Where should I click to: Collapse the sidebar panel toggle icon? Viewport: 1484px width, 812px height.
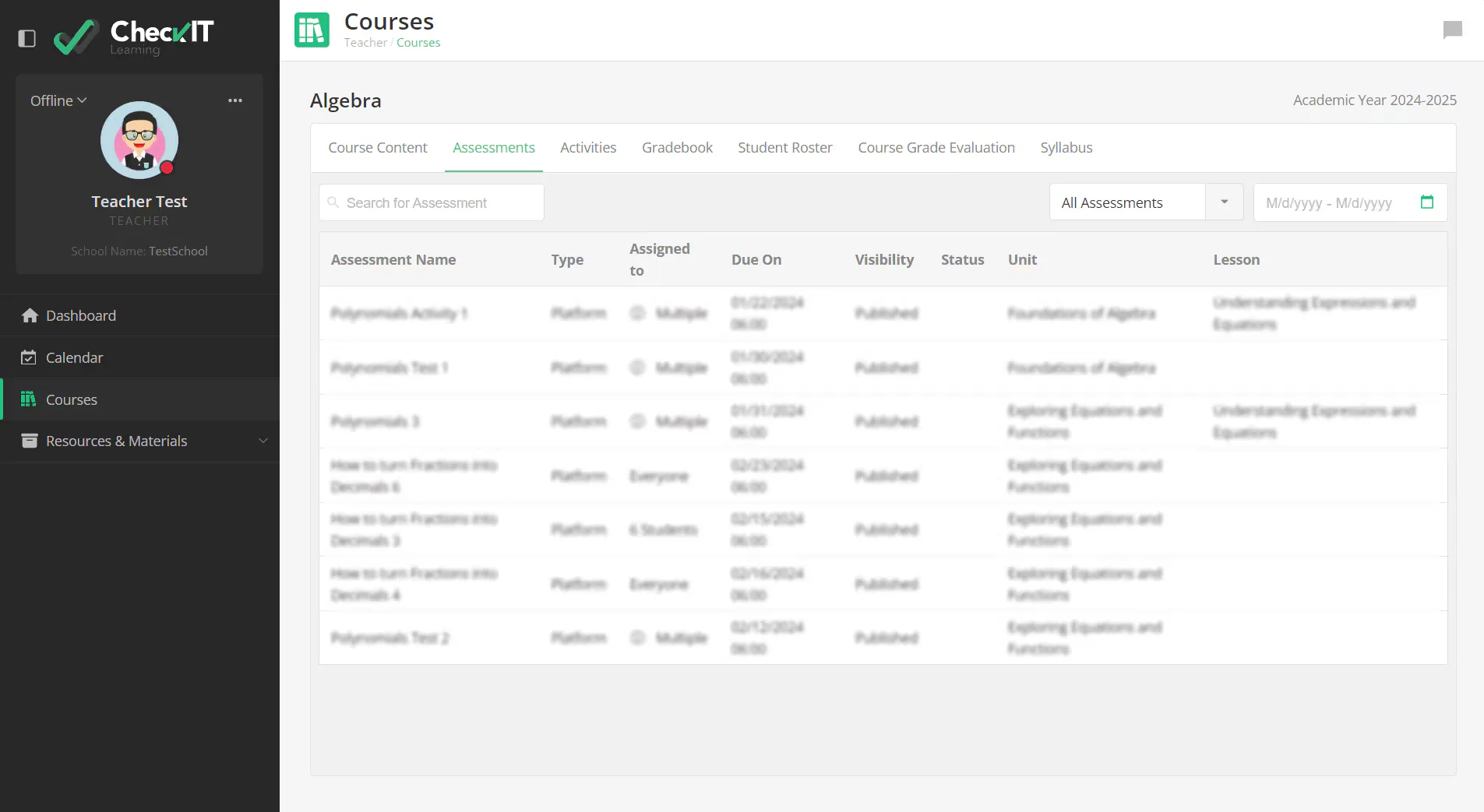[x=27, y=38]
